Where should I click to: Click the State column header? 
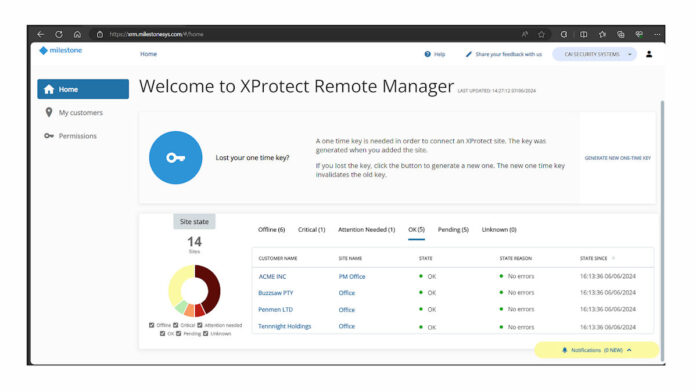coord(425,258)
